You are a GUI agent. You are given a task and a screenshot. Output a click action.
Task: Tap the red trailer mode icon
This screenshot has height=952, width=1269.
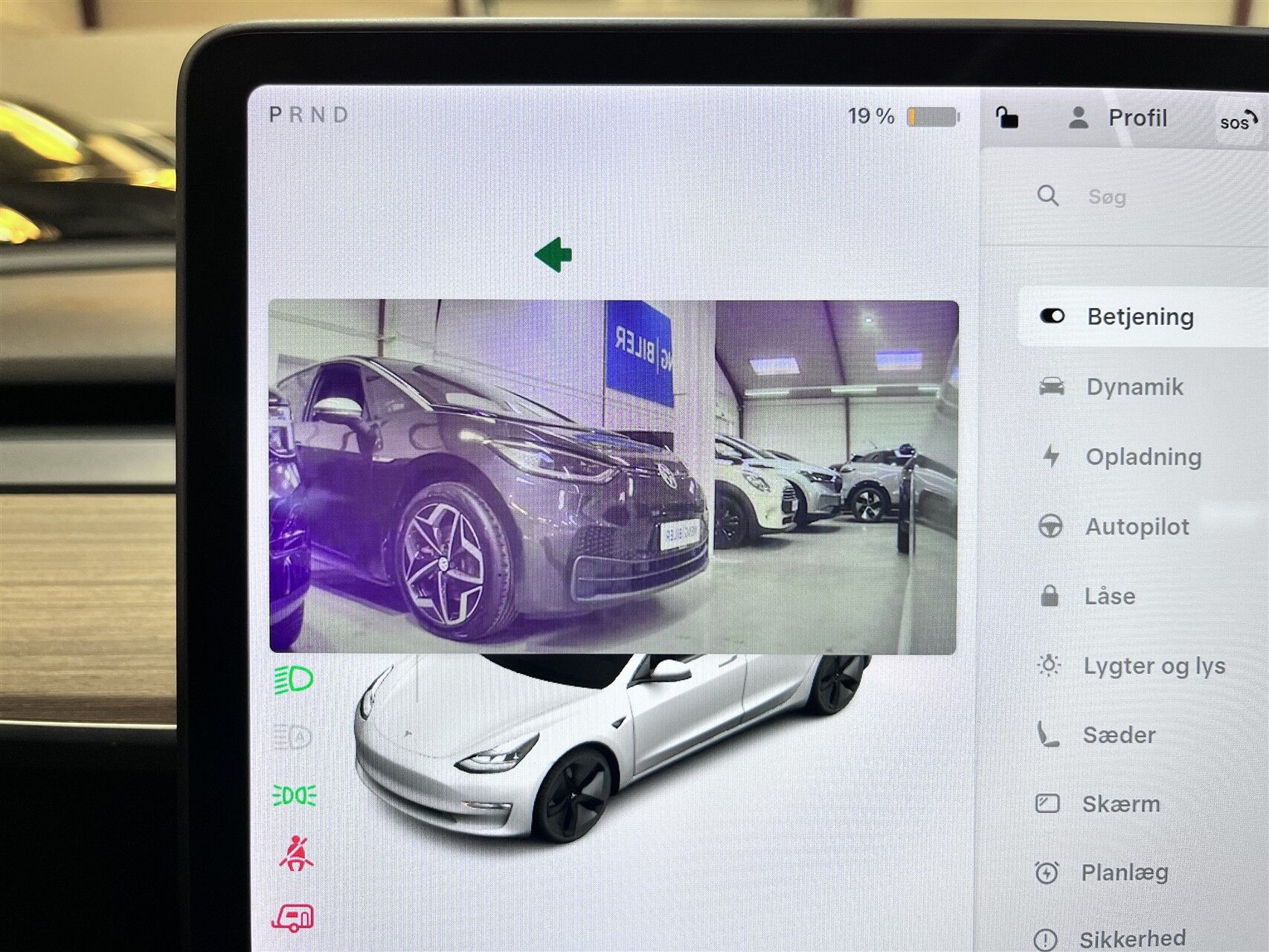[293, 918]
